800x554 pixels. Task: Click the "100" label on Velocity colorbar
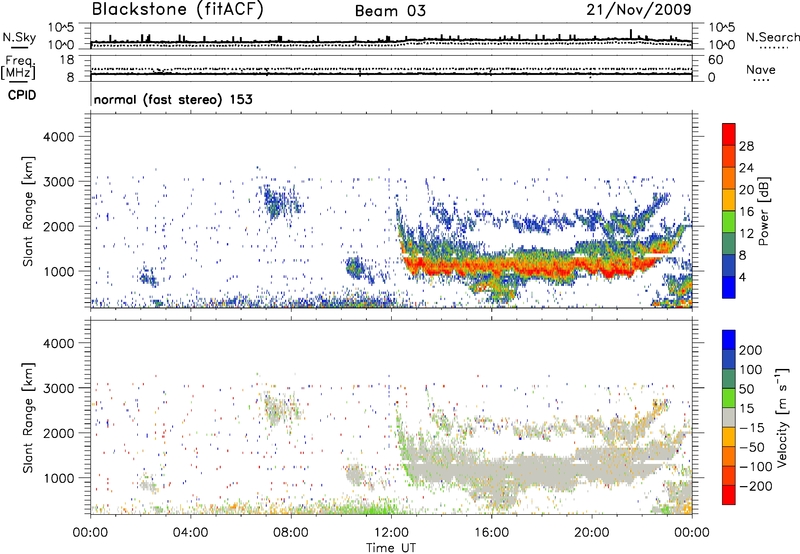[x=751, y=369]
